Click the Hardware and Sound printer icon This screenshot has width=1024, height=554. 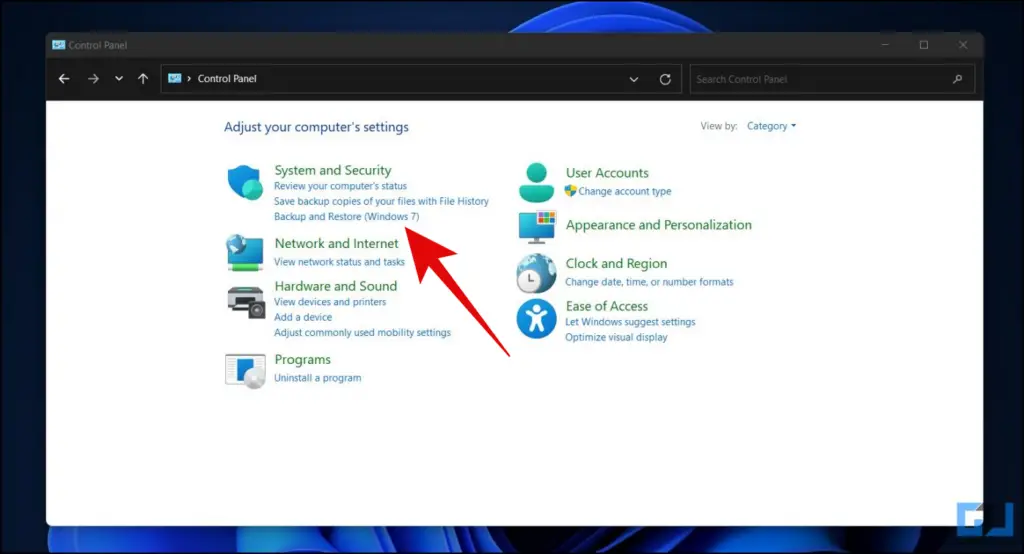pos(246,302)
